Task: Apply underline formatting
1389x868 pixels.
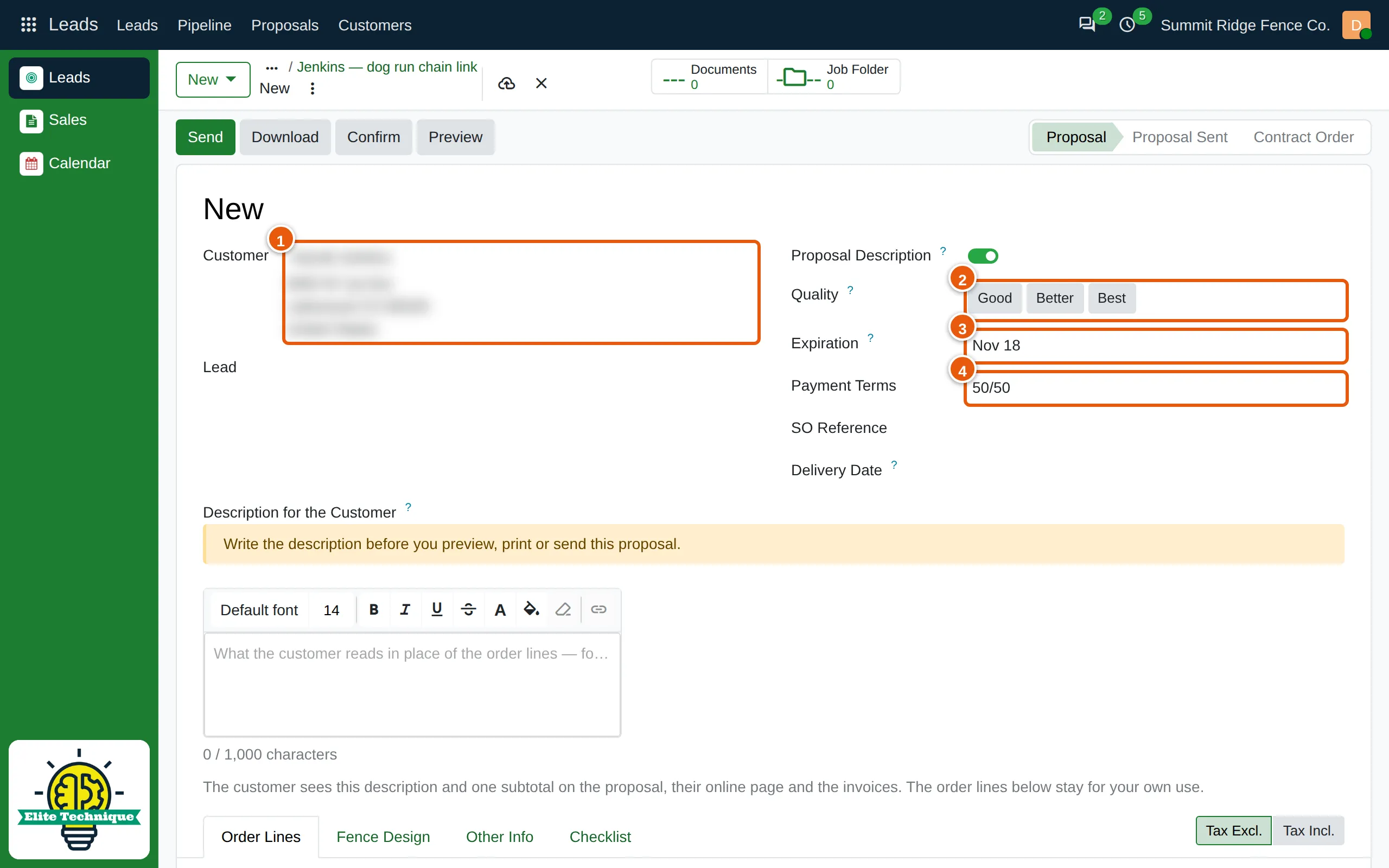Action: [x=437, y=610]
